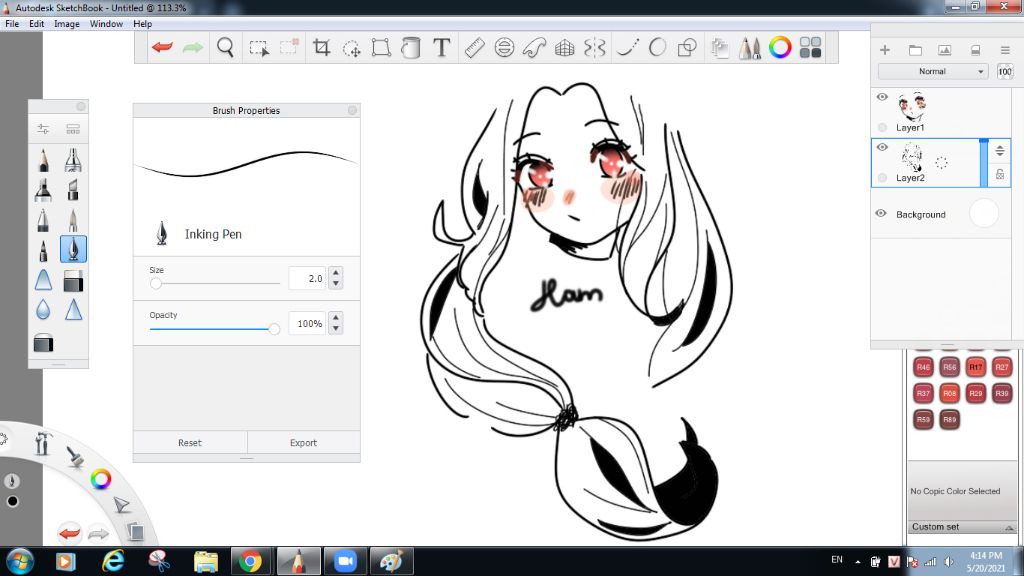This screenshot has width=1024, height=576.
Task: Select the water drop smear brush
Action: pos(43,309)
